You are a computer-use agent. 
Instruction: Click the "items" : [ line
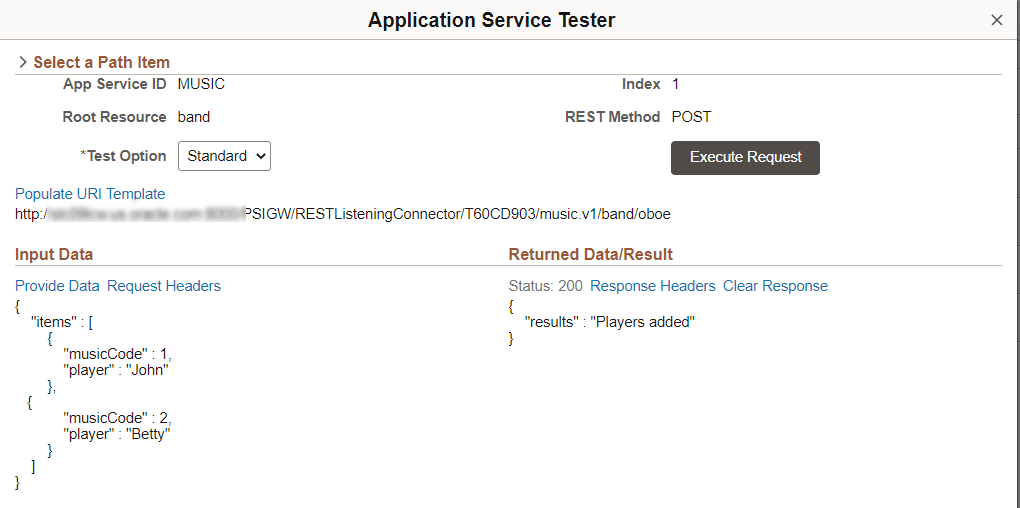click(62, 321)
